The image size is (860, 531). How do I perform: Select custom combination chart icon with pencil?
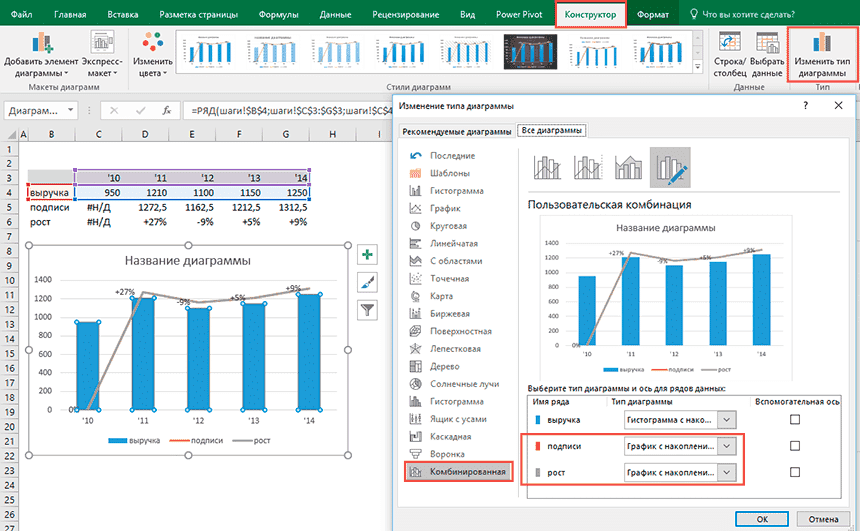click(x=669, y=167)
